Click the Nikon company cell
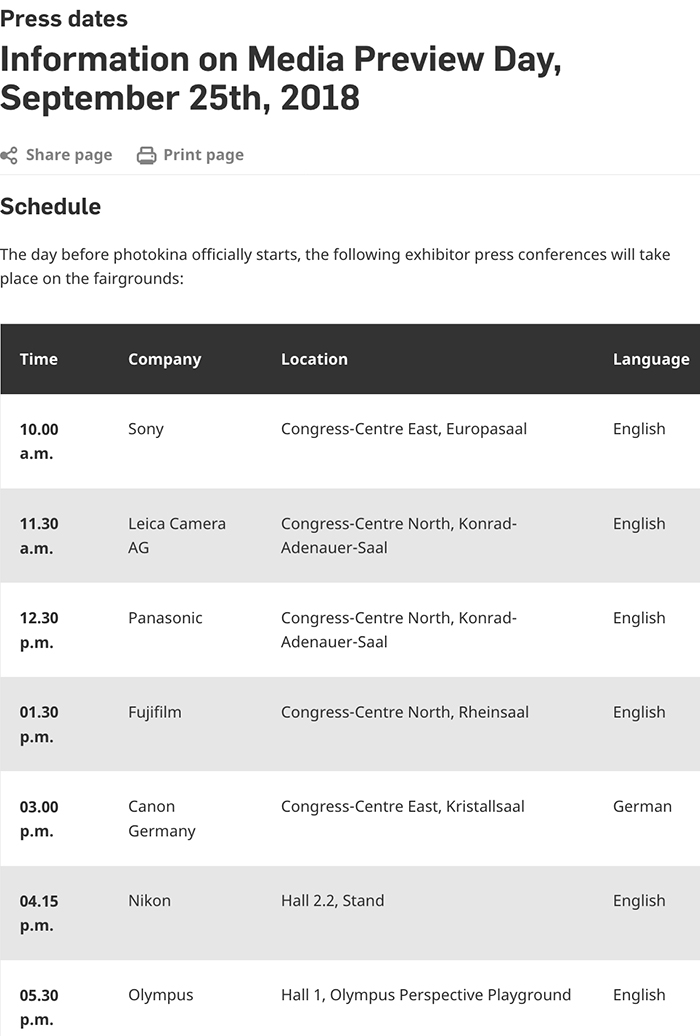 tap(149, 901)
